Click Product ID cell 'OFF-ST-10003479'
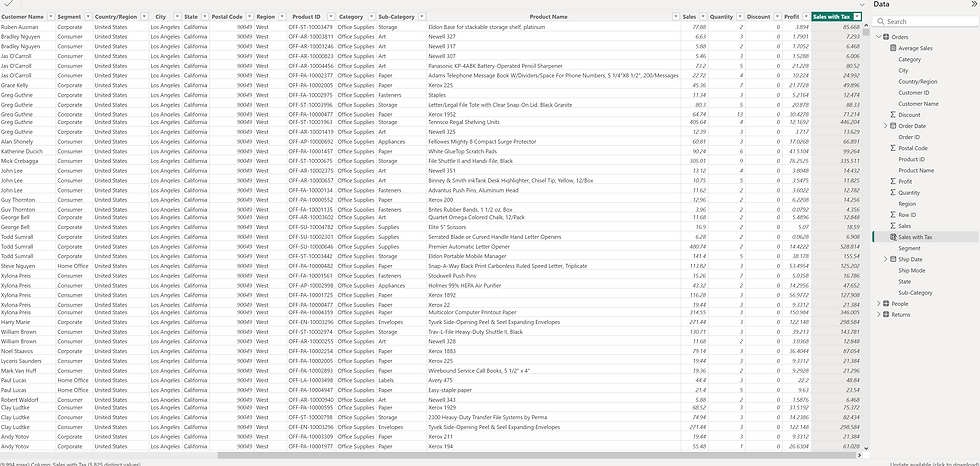The width and height of the screenshot is (980, 466). pos(311,27)
